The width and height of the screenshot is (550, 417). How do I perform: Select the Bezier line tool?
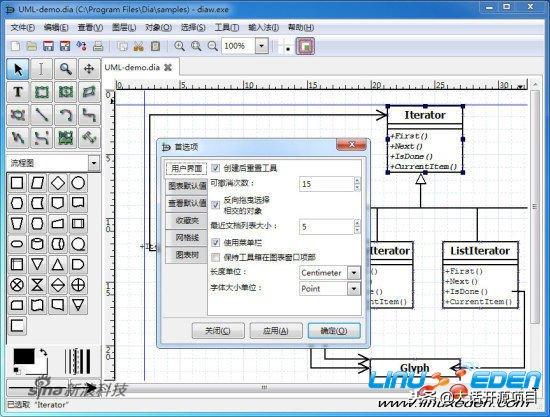pyautogui.click(x=41, y=138)
